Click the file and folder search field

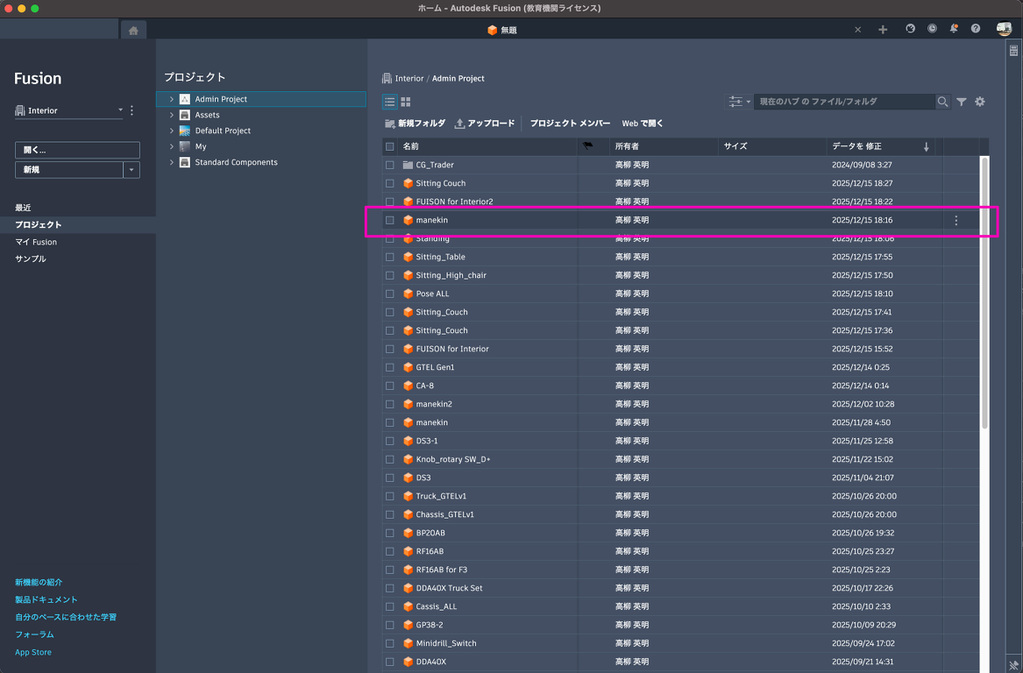[843, 102]
